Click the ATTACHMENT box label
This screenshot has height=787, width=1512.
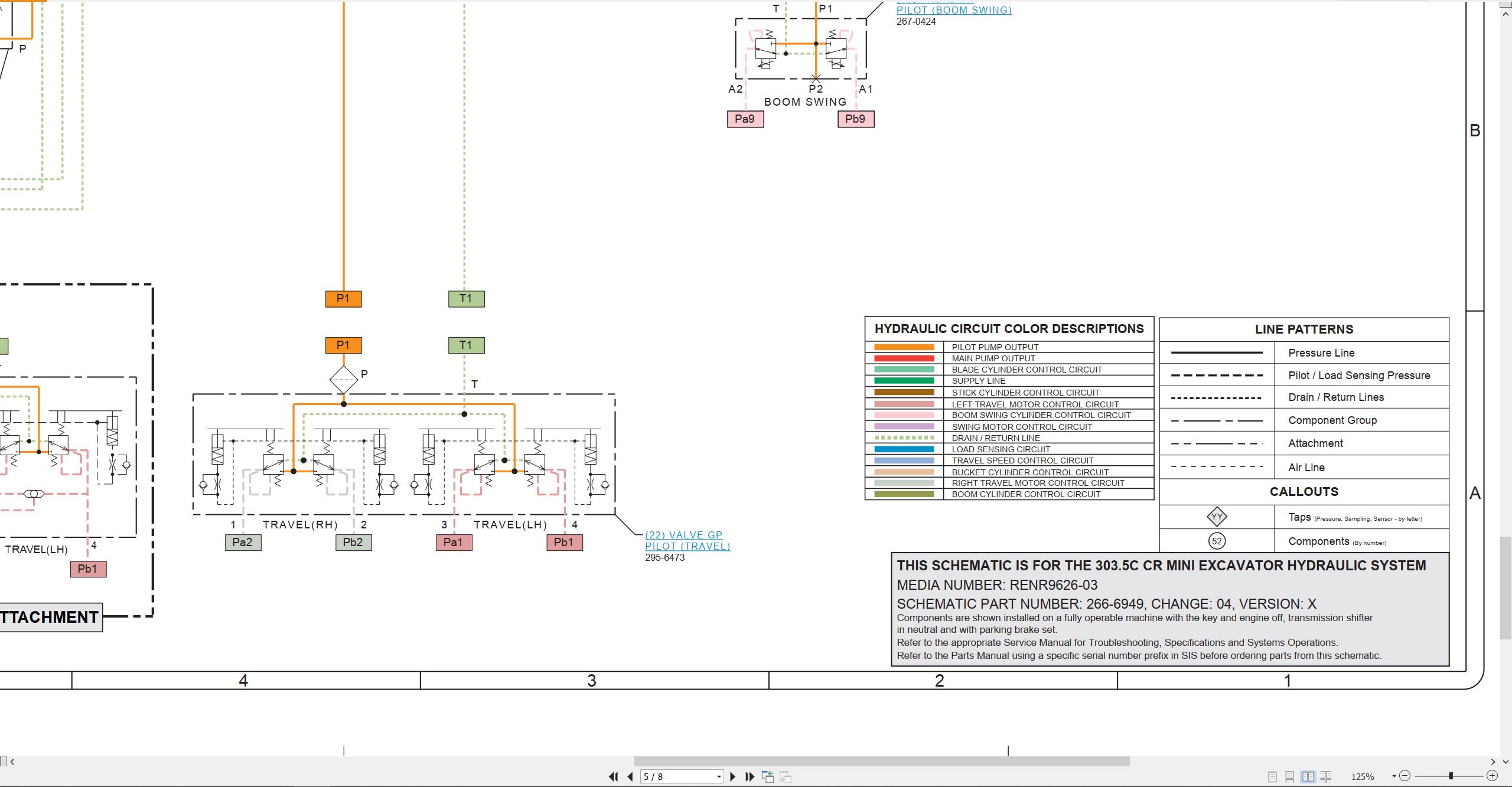[x=50, y=617]
